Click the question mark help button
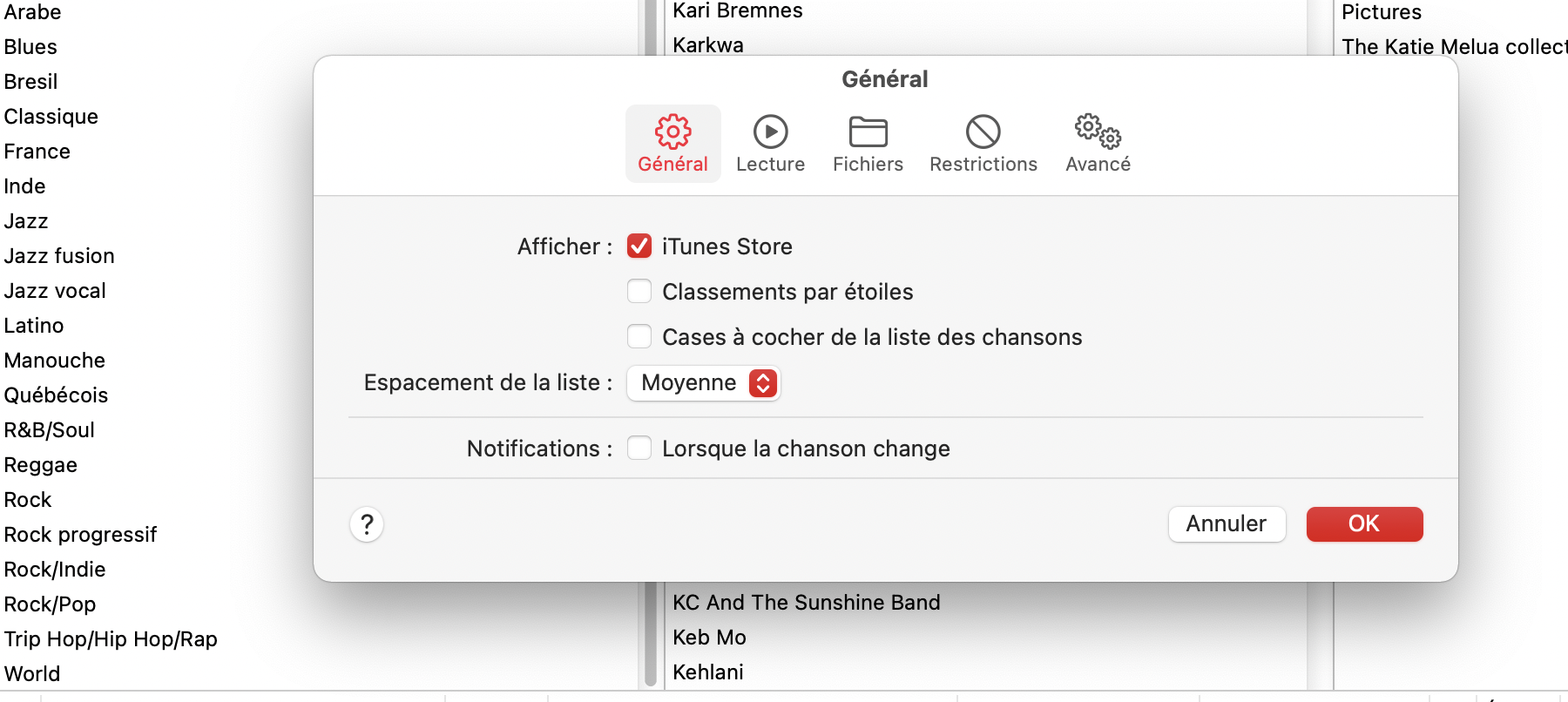The width and height of the screenshot is (1568, 702). (367, 524)
